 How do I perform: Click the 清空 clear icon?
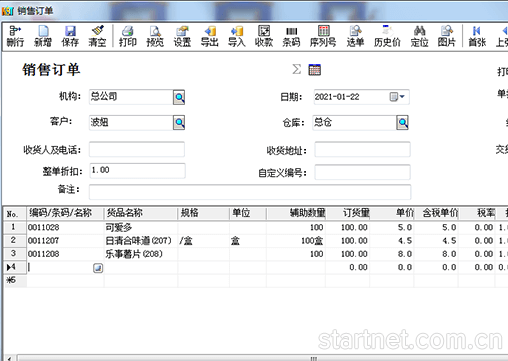tap(97, 36)
